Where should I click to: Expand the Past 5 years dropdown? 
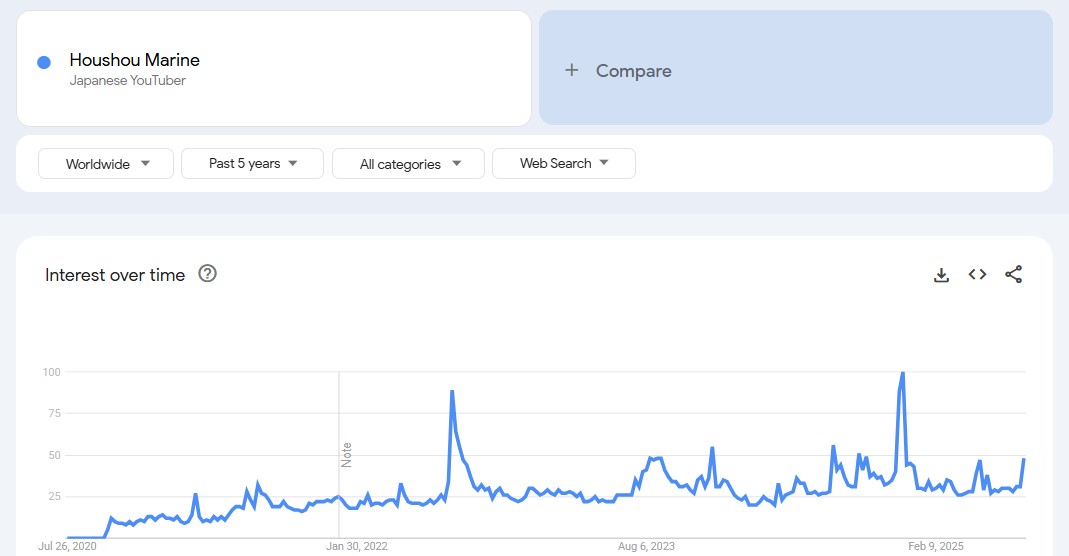(x=252, y=163)
